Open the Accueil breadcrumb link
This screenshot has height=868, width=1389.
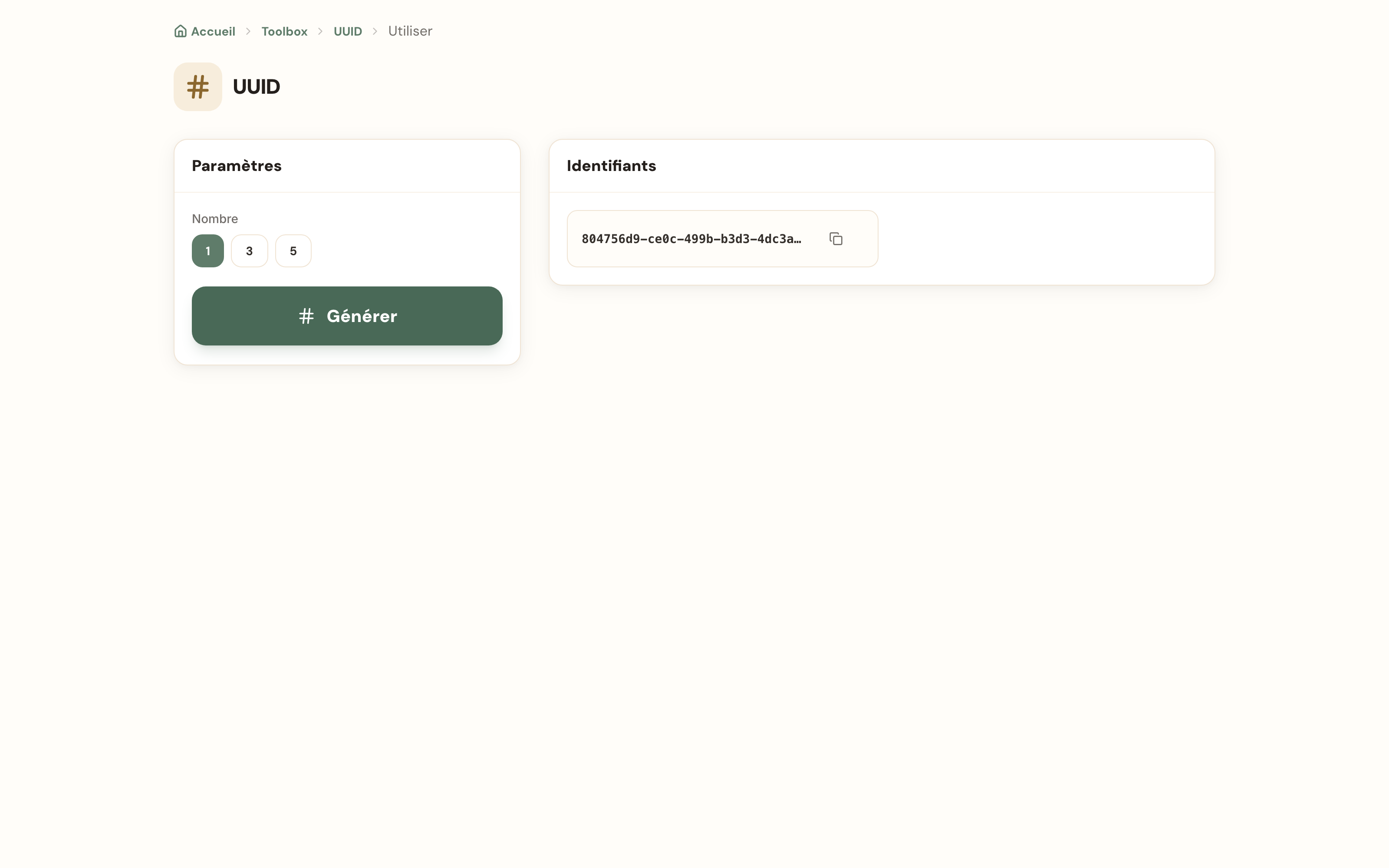[x=213, y=31]
